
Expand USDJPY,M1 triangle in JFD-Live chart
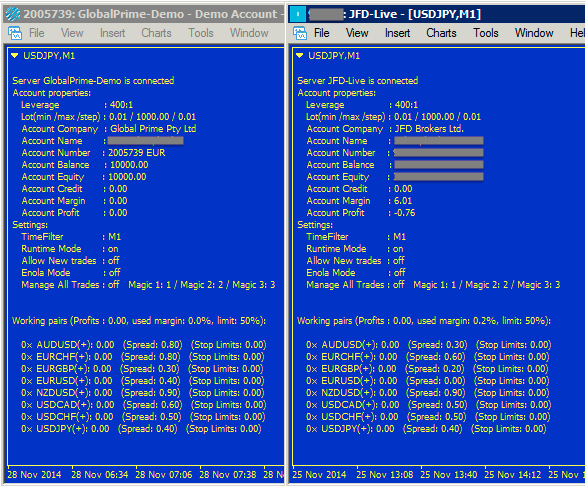(300, 56)
